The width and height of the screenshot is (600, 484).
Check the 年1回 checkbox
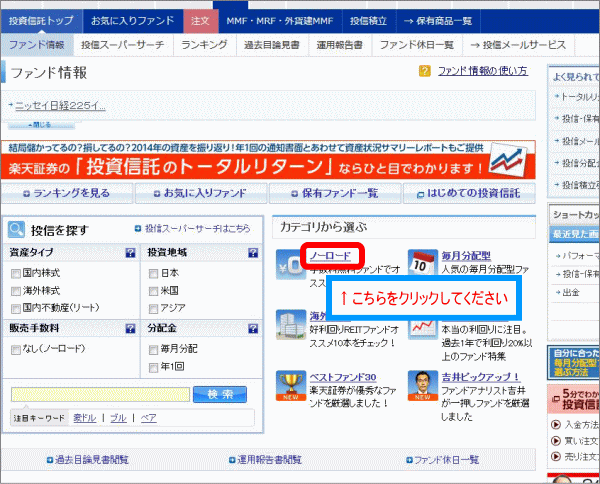click(x=153, y=368)
